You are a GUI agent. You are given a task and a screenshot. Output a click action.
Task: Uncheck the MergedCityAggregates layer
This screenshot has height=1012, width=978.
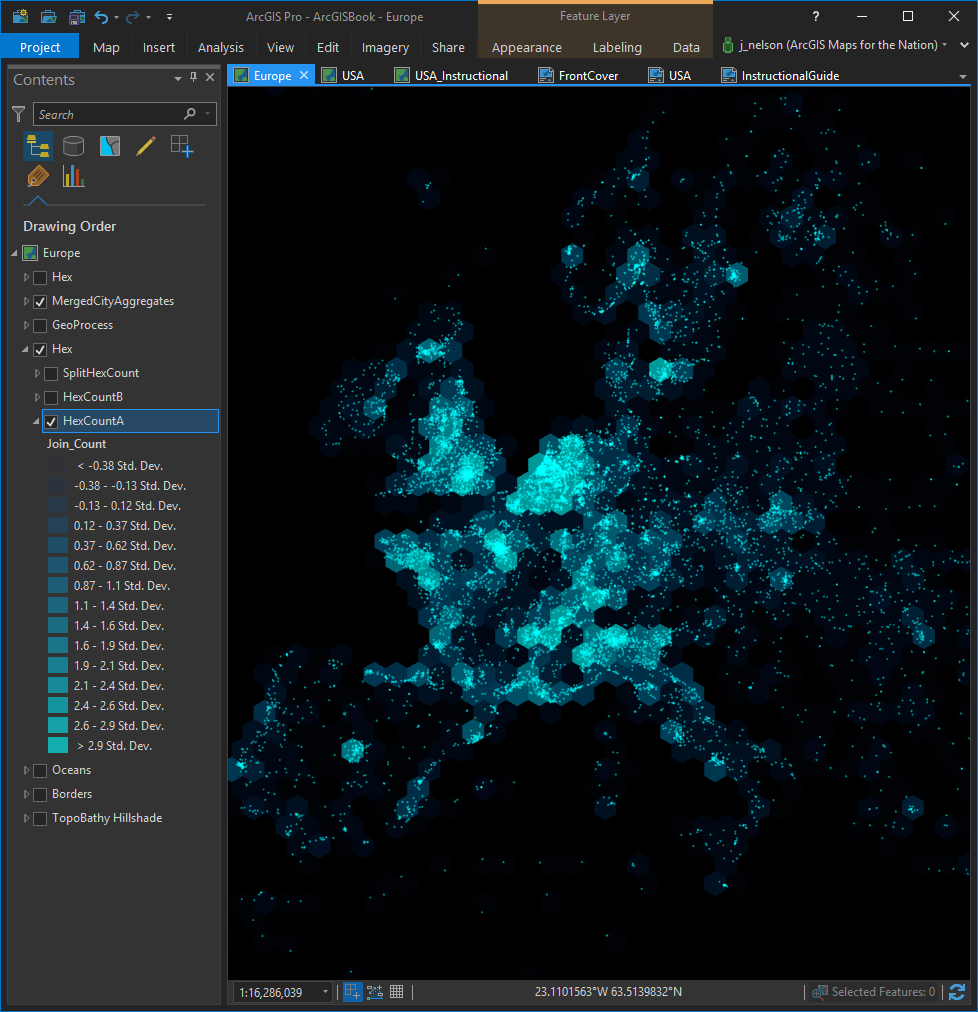pos(40,301)
